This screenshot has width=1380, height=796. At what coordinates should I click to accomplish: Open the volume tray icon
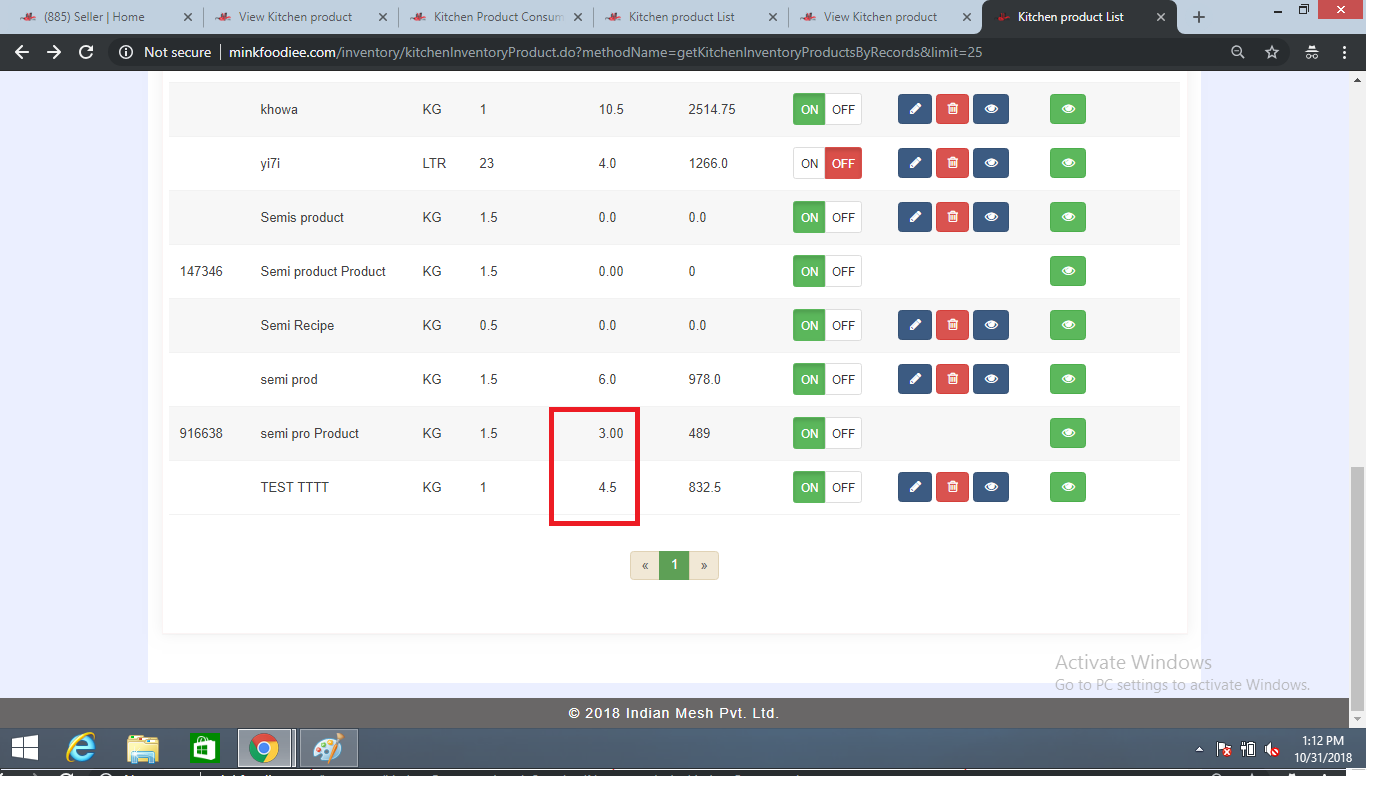tap(1272, 749)
